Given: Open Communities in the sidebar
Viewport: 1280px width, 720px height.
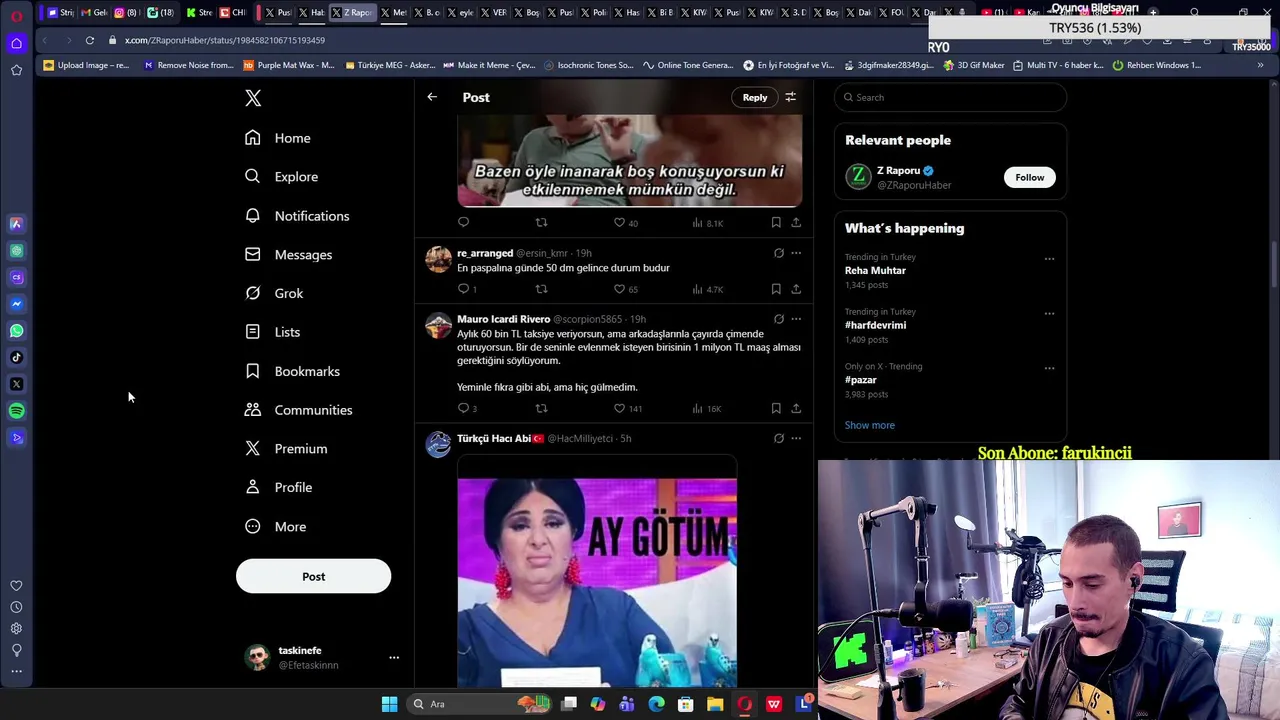Looking at the screenshot, I should [299, 410].
